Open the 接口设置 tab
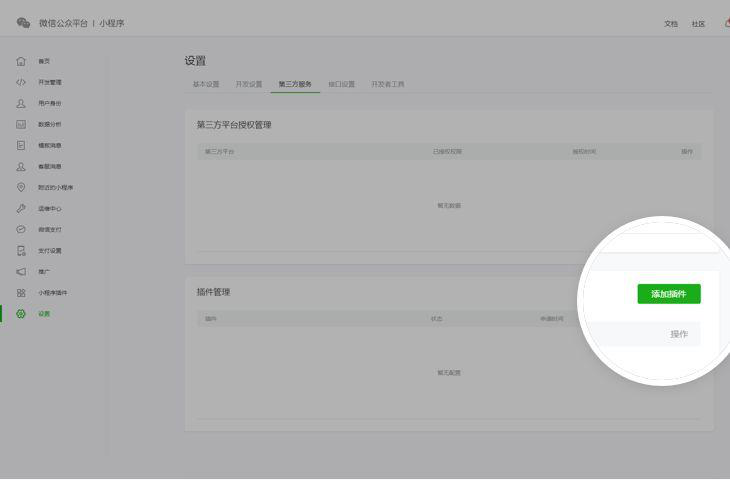The height and width of the screenshot is (480, 730). click(x=341, y=84)
